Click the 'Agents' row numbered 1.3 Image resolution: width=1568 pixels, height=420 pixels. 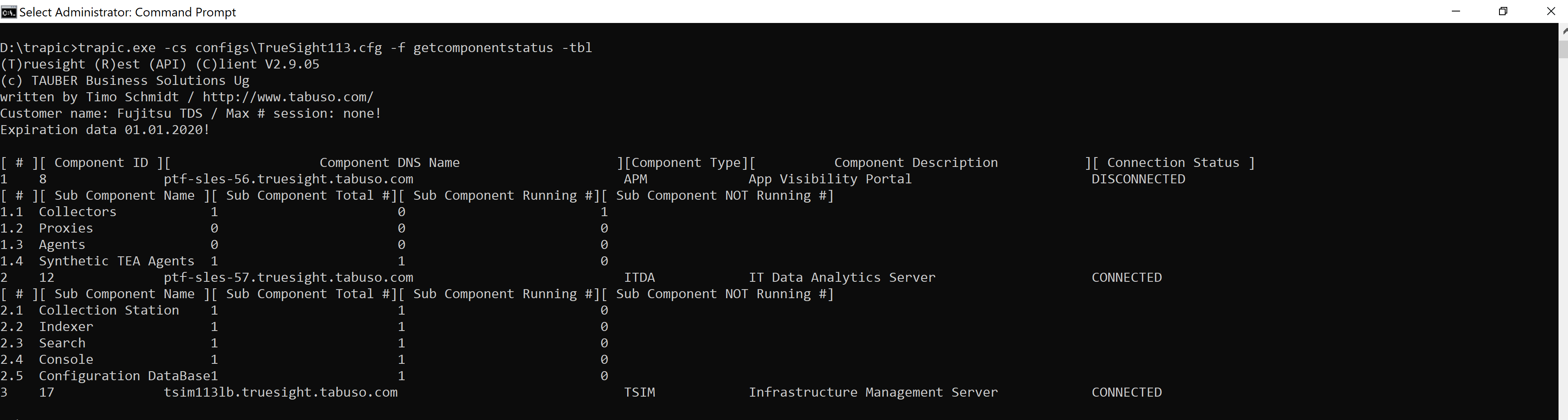pos(304,244)
